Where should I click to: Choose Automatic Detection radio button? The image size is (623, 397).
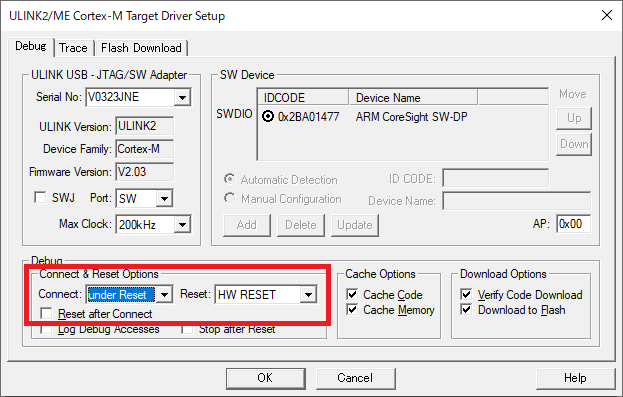coord(229,179)
